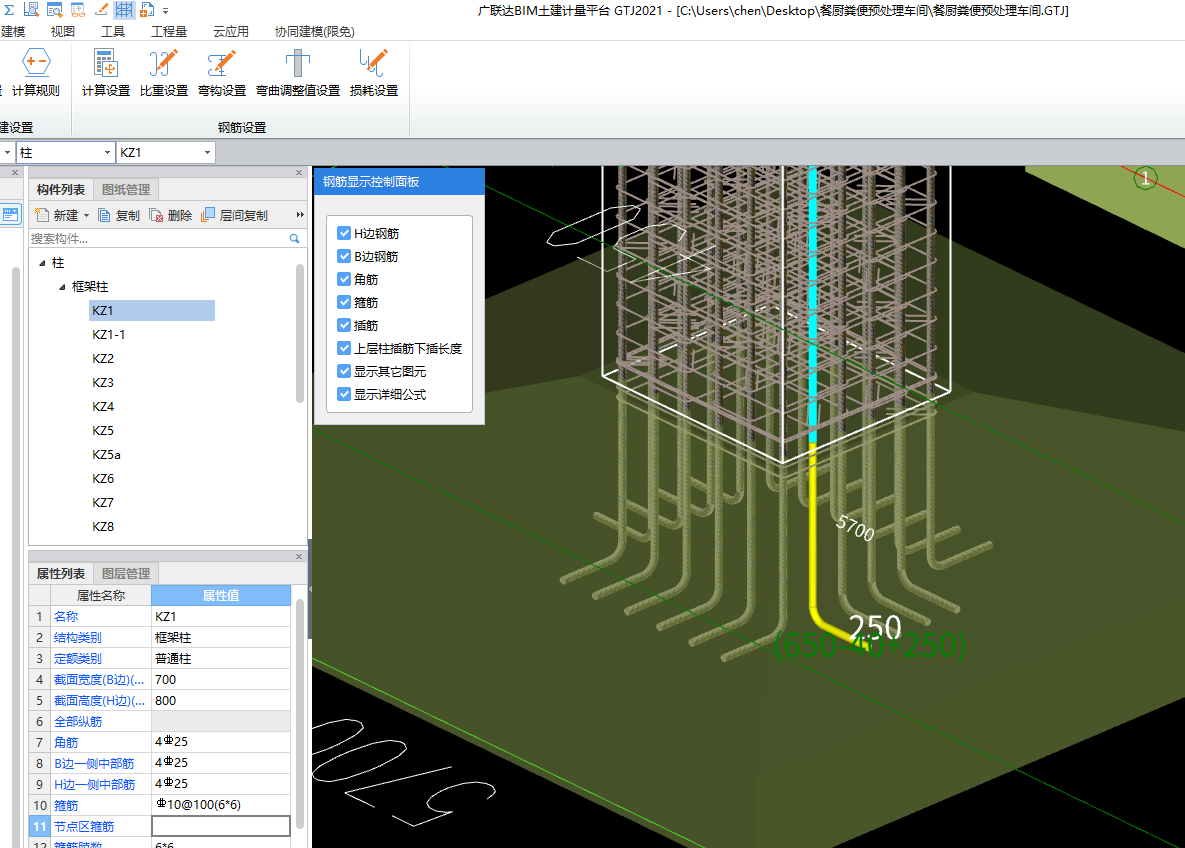Select KZ8 in the component tree
This screenshot has height=848, width=1185.
point(103,527)
